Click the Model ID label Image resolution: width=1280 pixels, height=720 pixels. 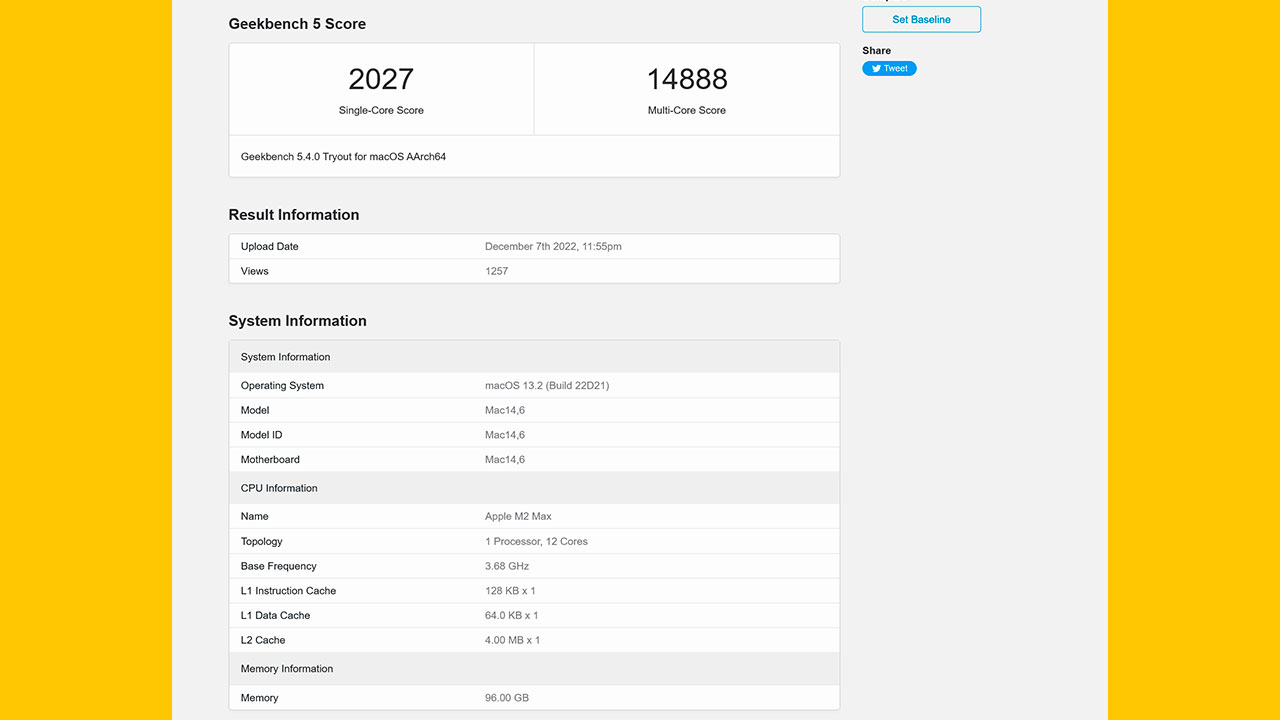262,435
